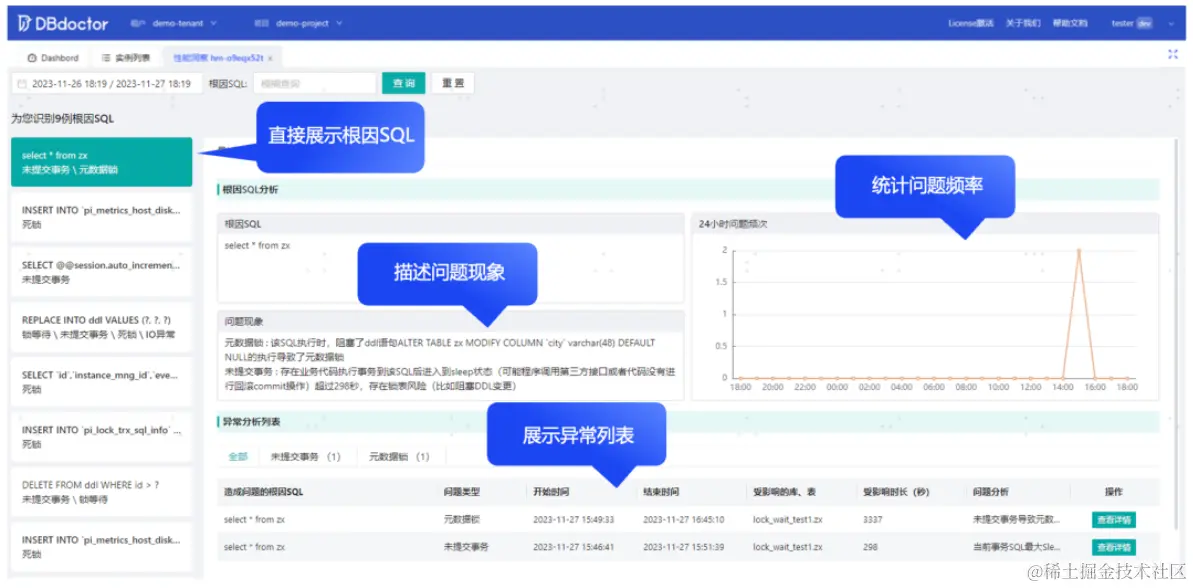
Task: Toggle fullscreen with the expand icon
Action: 1172,55
